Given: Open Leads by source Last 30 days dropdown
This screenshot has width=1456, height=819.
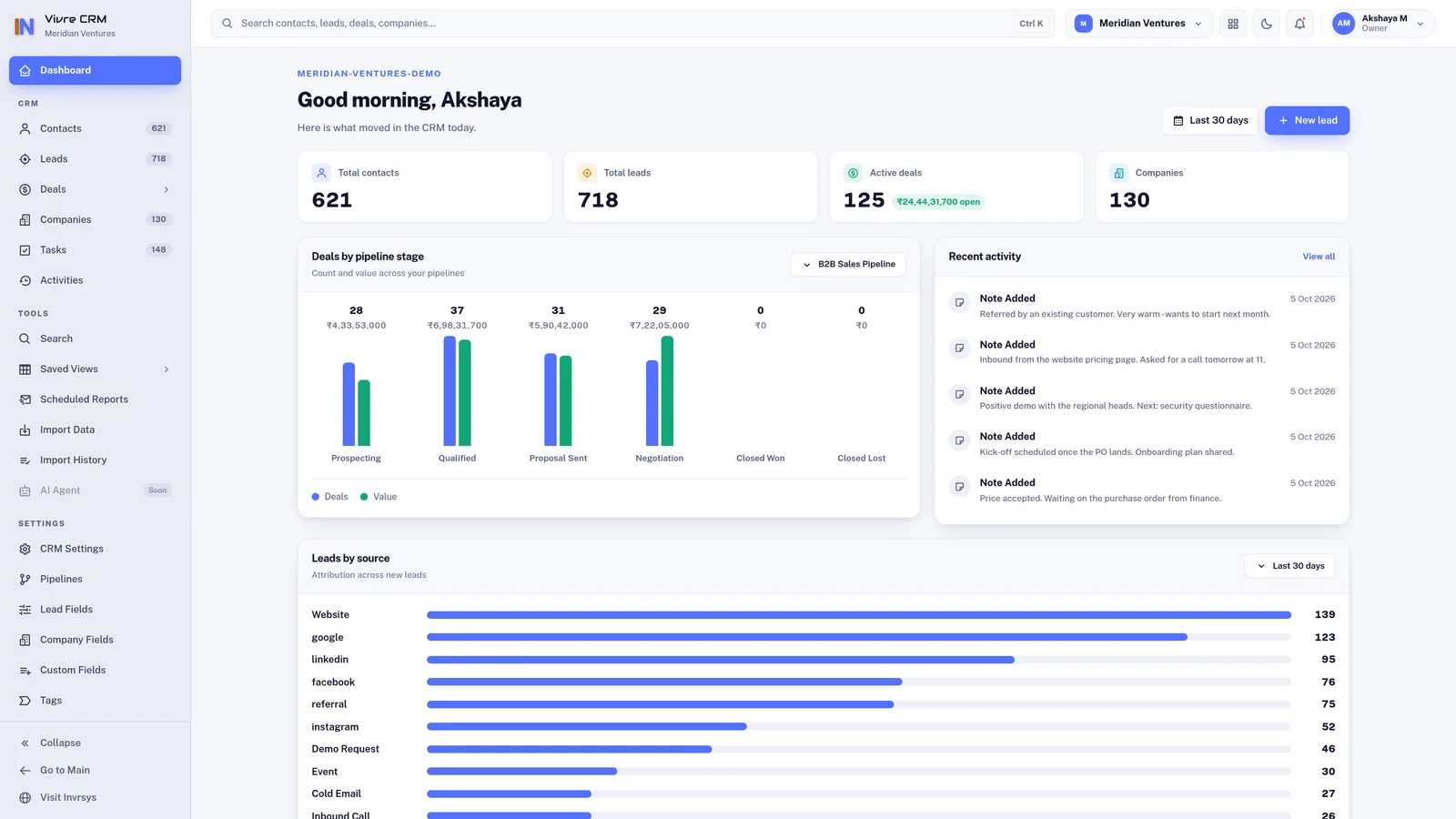Looking at the screenshot, I should [1289, 566].
